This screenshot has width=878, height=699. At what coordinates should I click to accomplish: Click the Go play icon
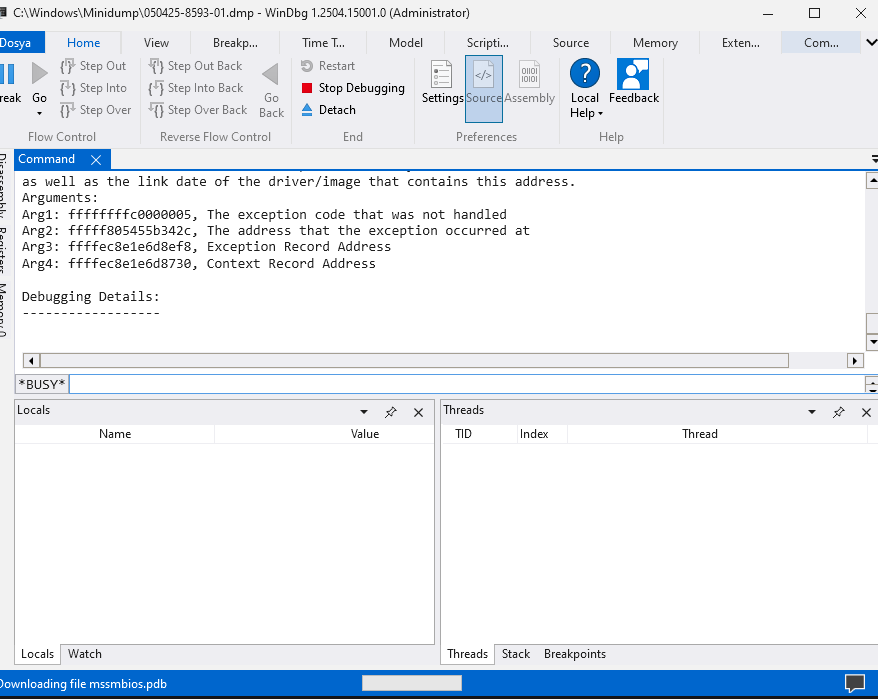[39, 74]
